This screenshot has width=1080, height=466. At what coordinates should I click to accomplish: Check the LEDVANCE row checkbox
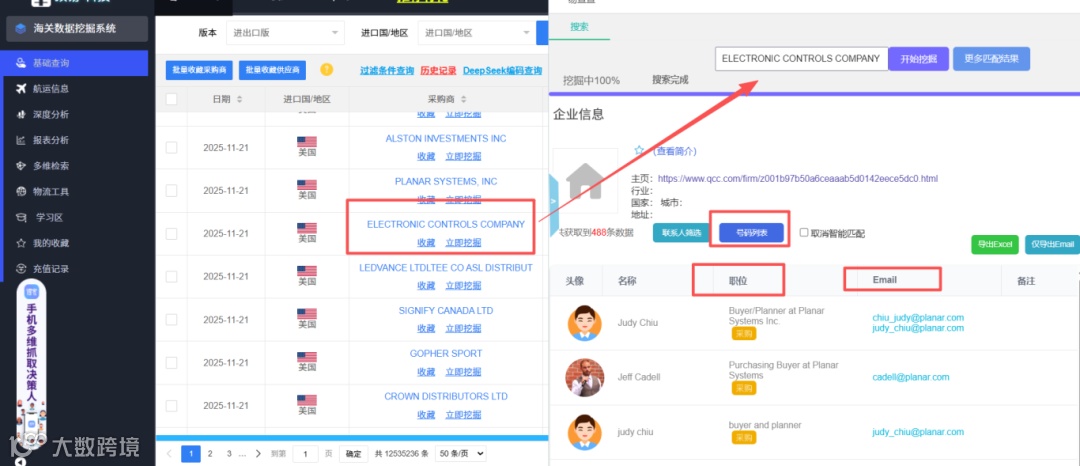(x=172, y=277)
